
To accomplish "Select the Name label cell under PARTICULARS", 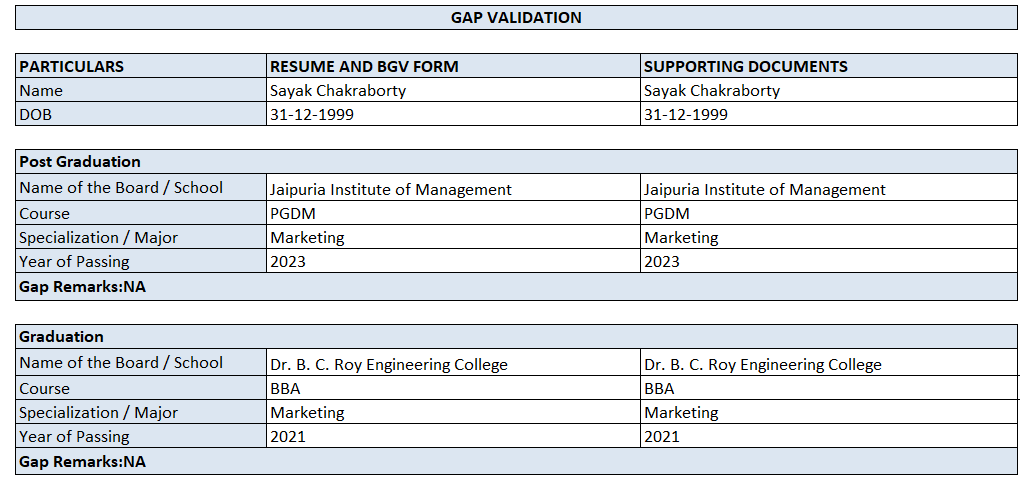I will tap(41, 90).
